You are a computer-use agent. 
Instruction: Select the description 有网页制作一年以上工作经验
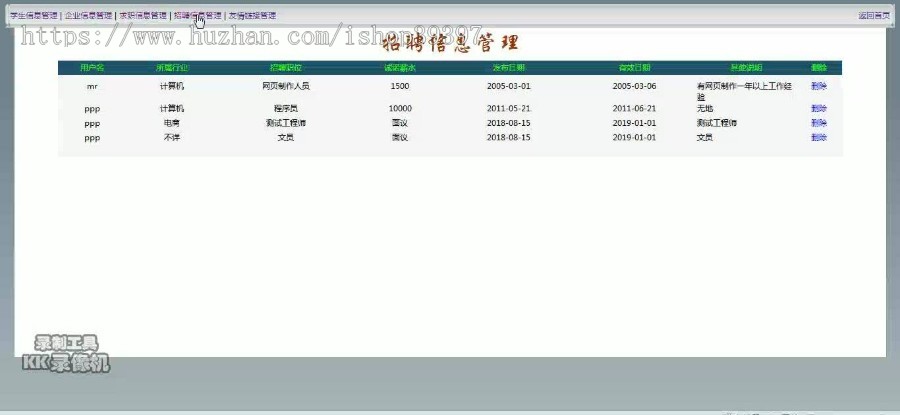tap(744, 91)
